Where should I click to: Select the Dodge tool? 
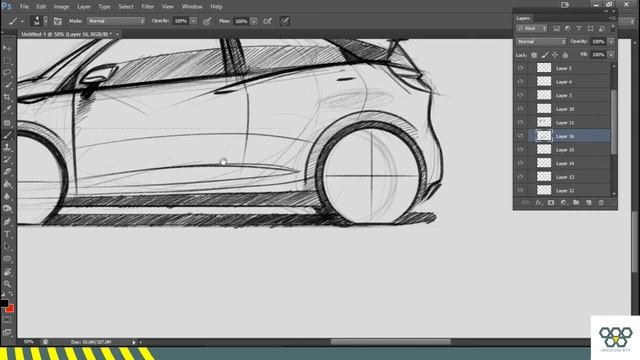click(7, 209)
